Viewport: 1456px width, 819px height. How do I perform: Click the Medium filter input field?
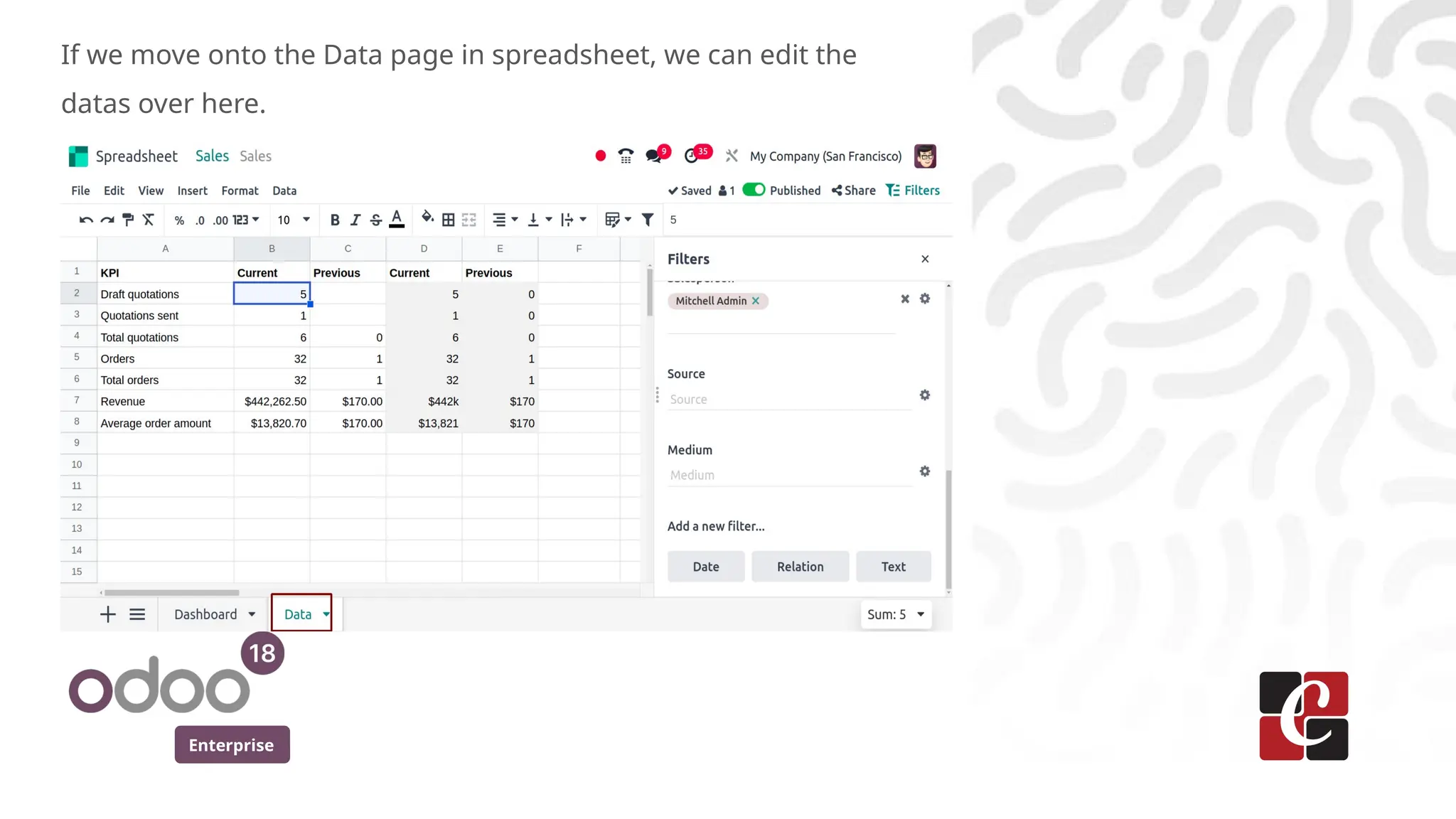click(x=789, y=475)
